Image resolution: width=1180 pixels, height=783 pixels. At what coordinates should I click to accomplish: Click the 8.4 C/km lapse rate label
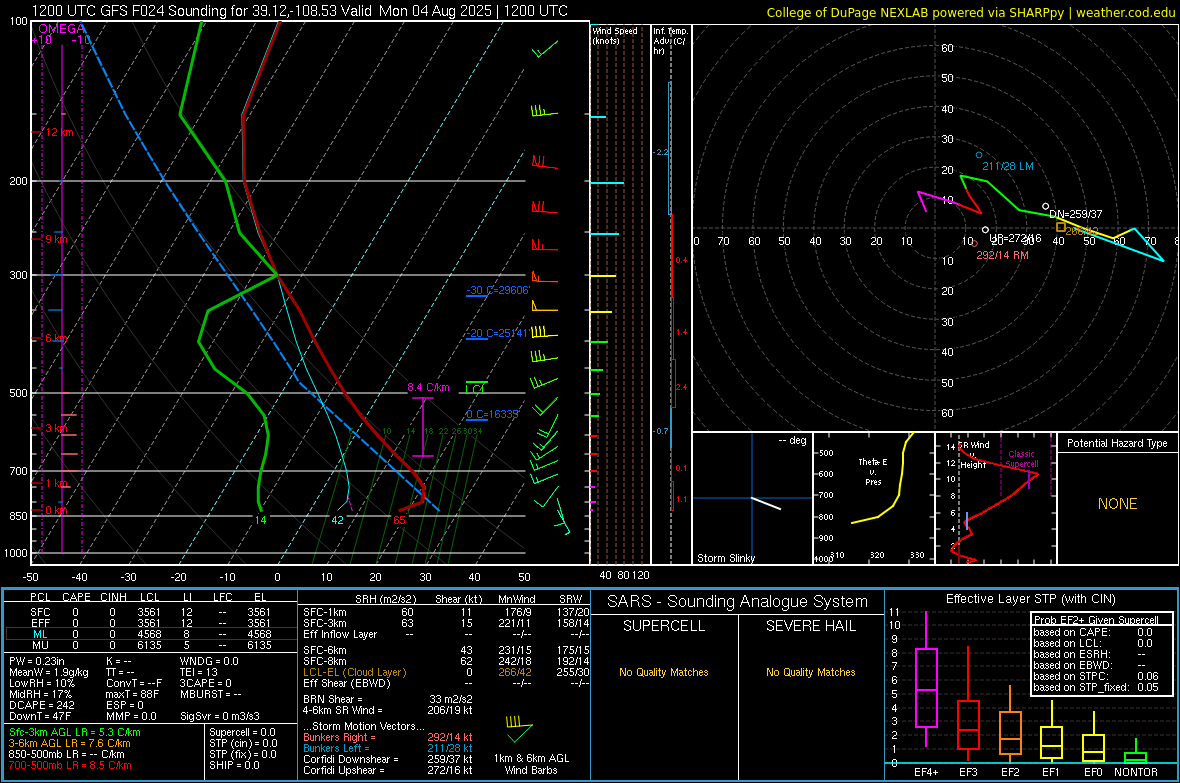[428, 387]
